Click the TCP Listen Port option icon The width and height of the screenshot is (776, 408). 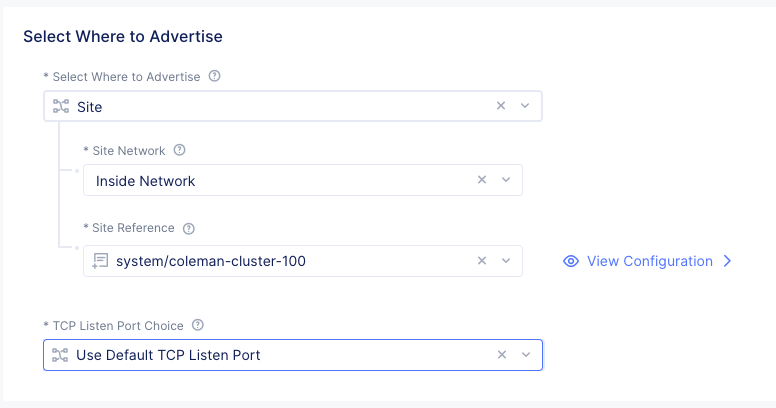[60, 355]
